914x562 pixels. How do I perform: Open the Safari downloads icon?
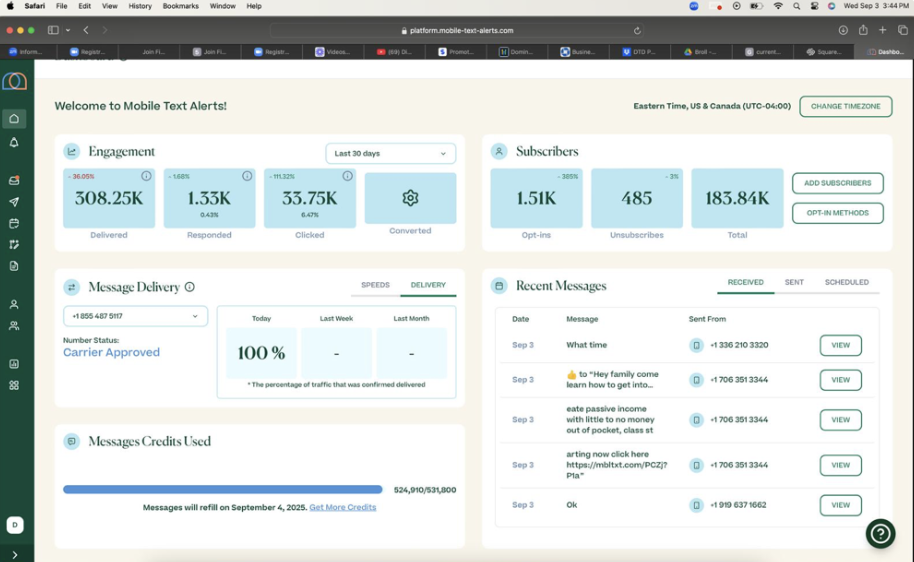843,30
